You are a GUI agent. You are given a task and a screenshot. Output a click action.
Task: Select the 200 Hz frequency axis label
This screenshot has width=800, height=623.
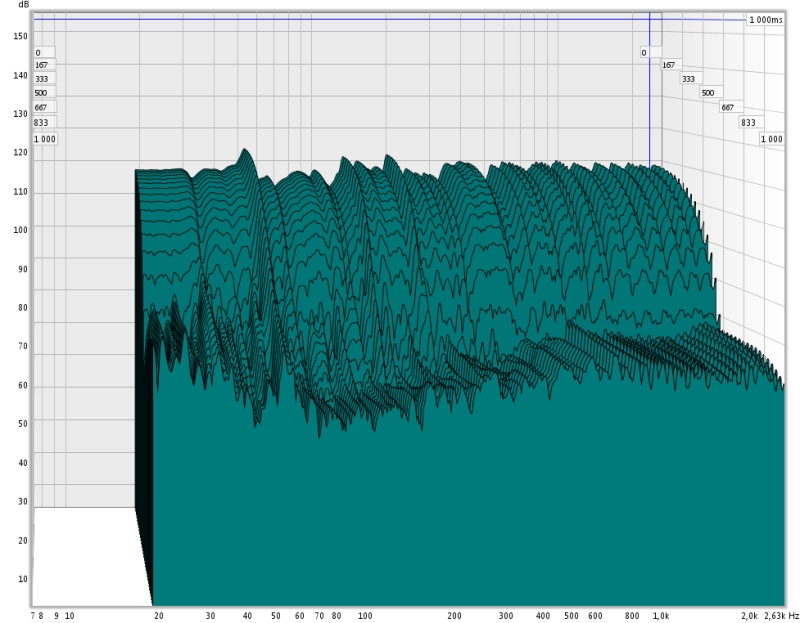pos(454,616)
